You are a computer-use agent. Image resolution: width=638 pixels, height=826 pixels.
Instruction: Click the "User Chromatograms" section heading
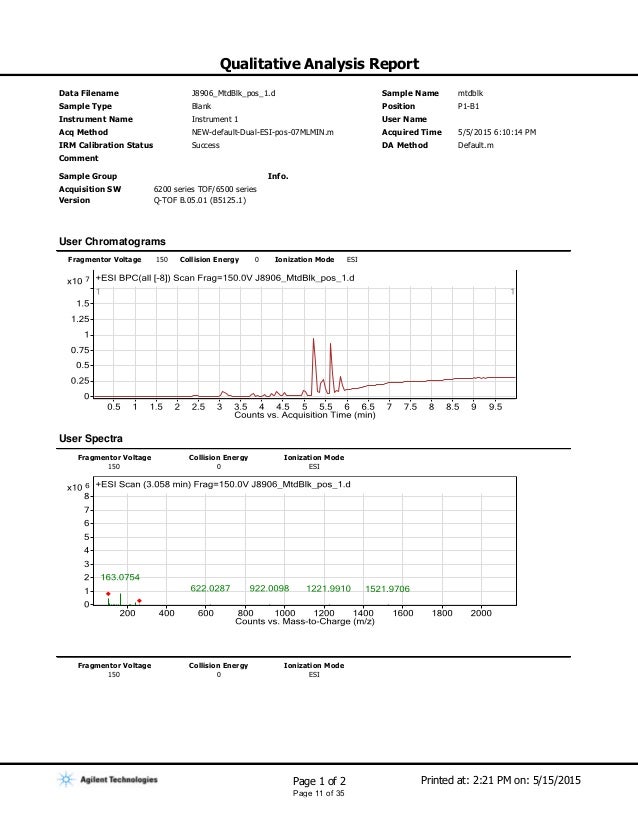[112, 241]
